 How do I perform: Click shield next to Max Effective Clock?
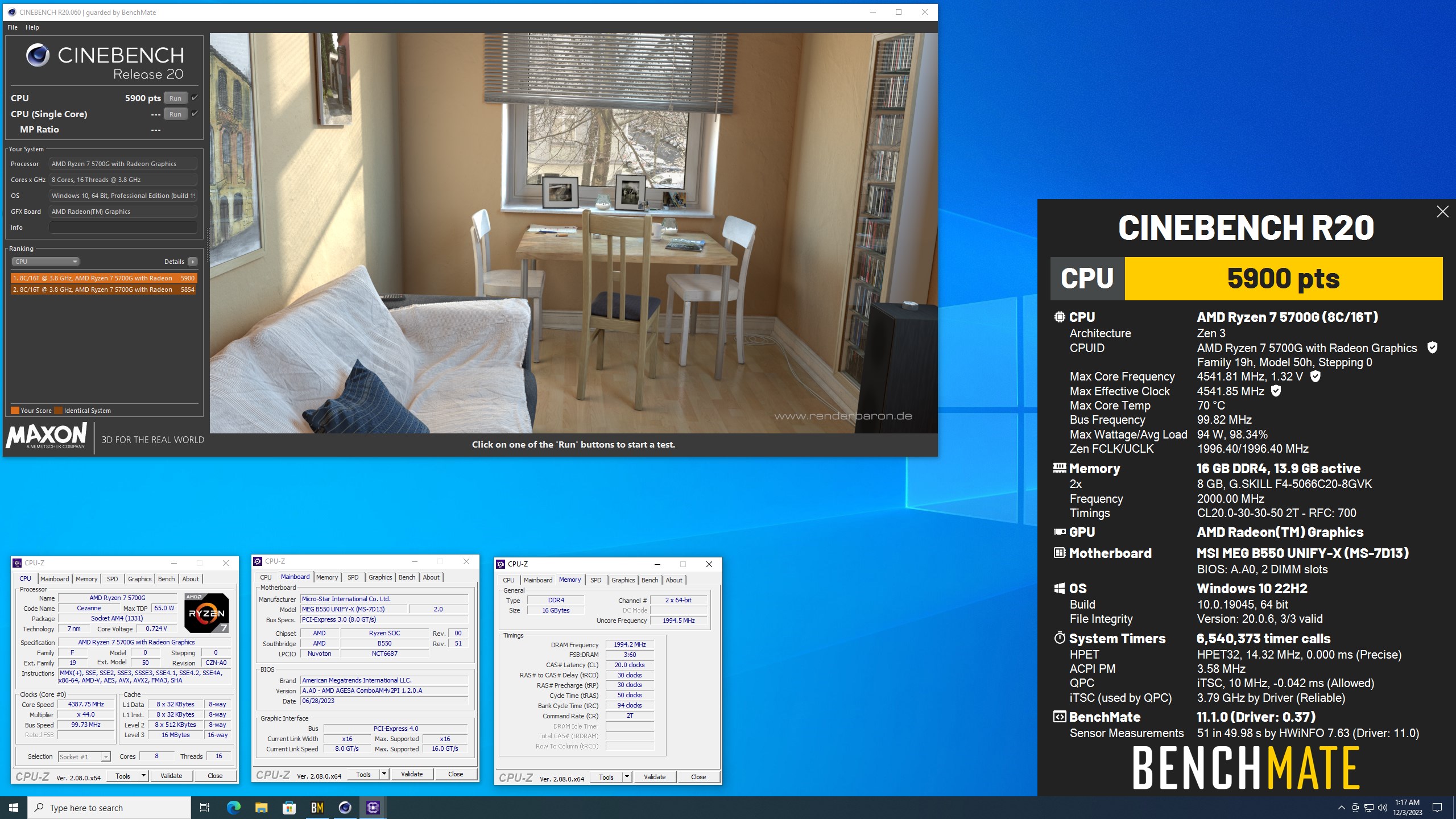point(1276,391)
